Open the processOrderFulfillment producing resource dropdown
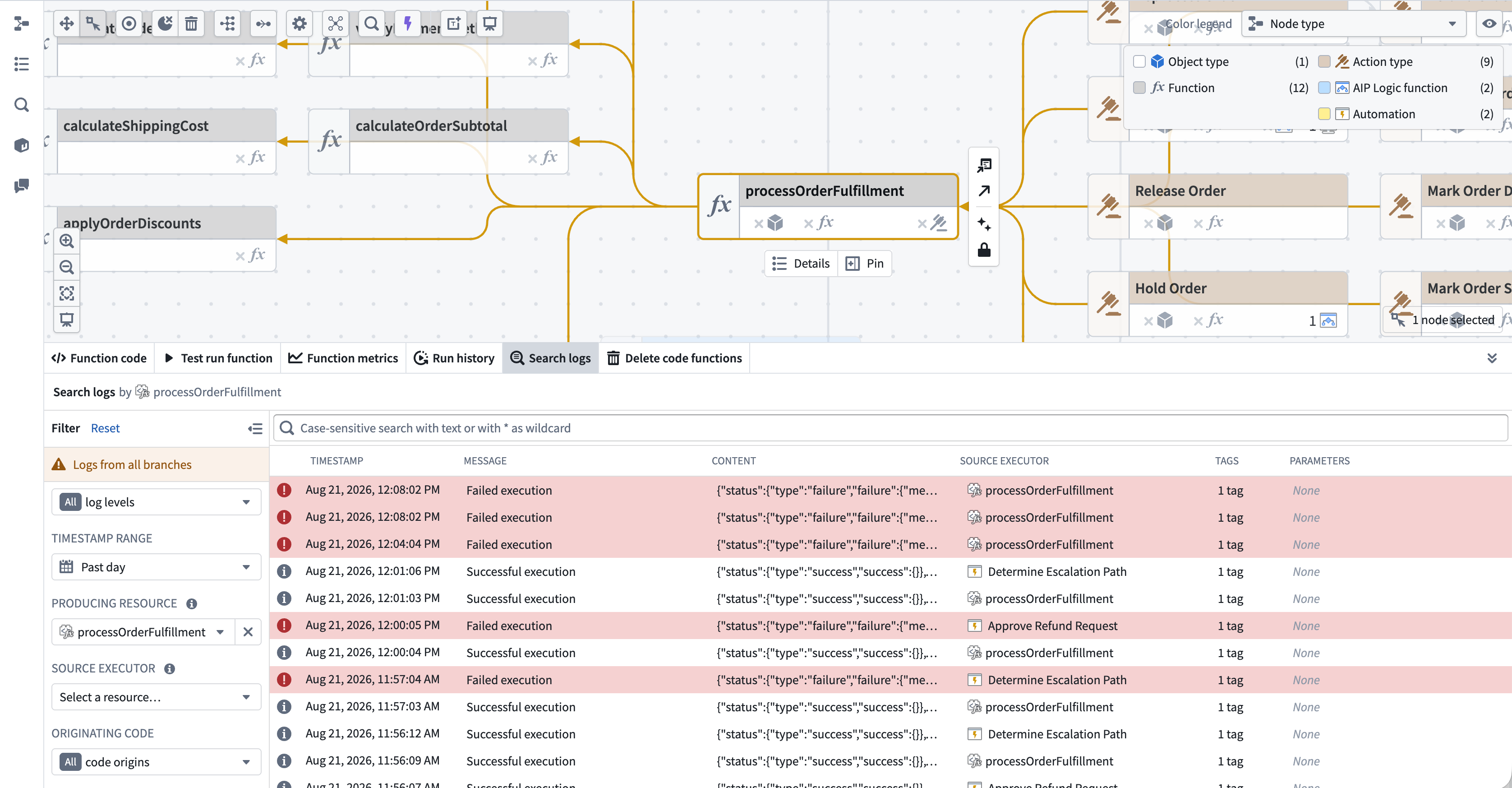 tap(143, 632)
